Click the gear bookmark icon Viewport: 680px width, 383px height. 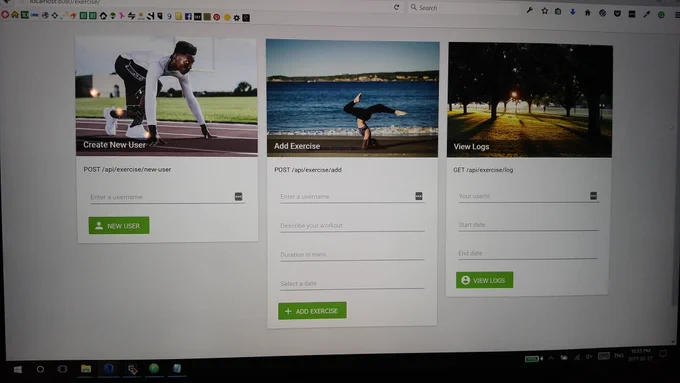[236, 18]
